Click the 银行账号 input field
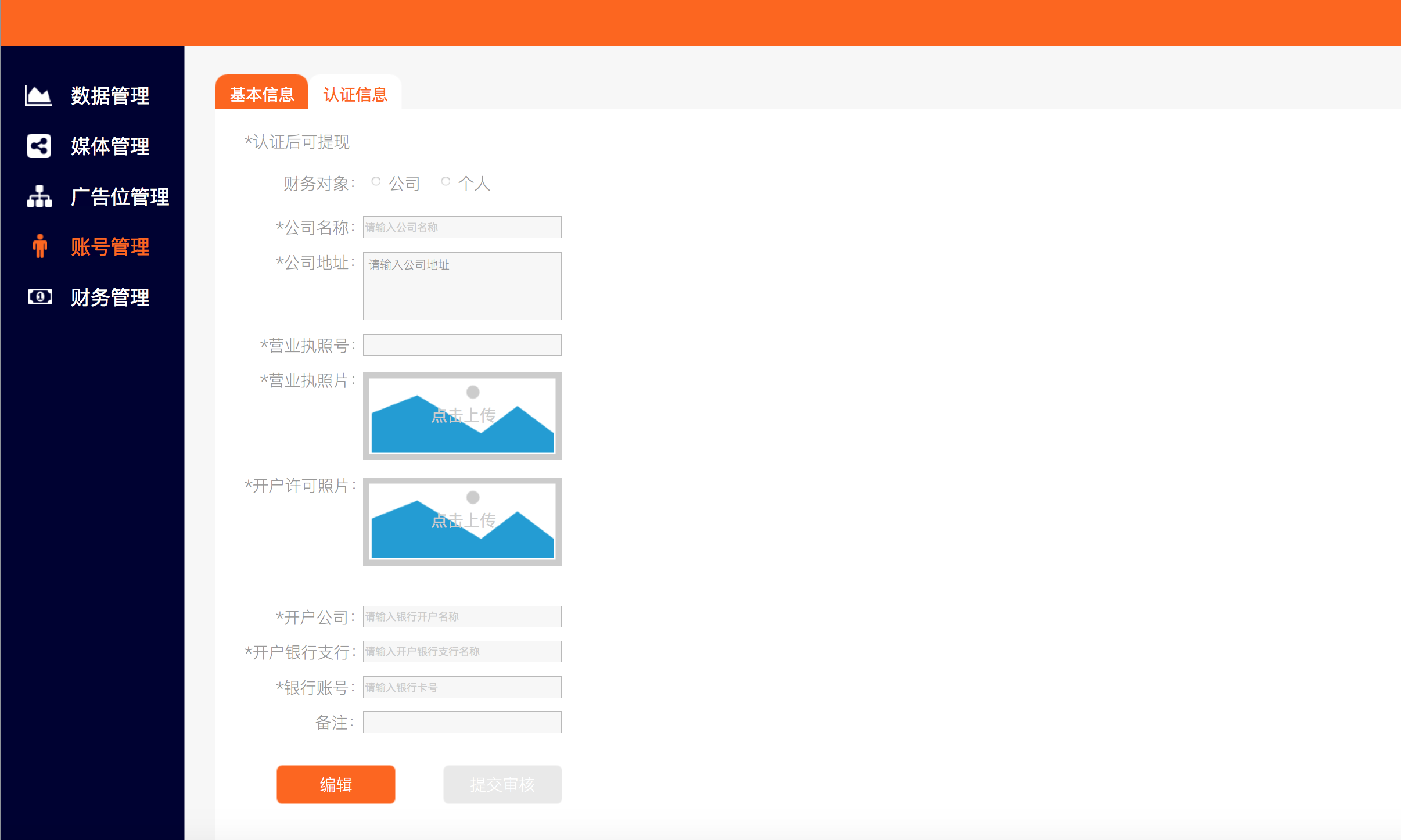1401x840 pixels. coord(462,687)
